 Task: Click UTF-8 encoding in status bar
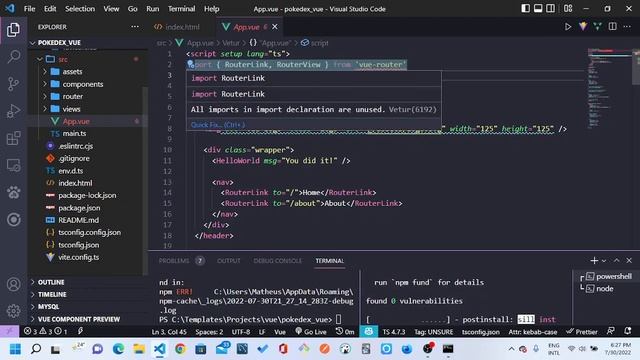click(241, 331)
